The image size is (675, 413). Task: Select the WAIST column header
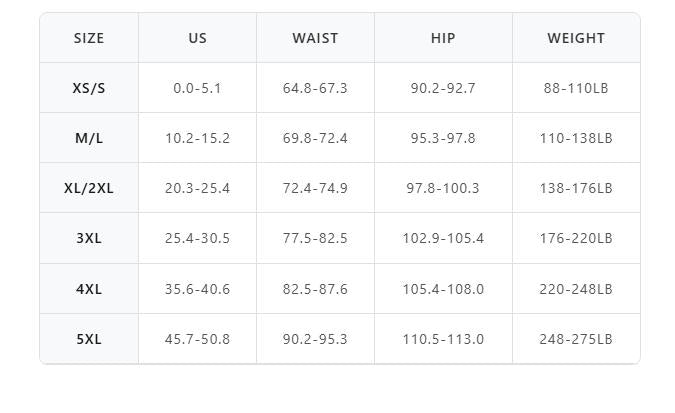315,38
